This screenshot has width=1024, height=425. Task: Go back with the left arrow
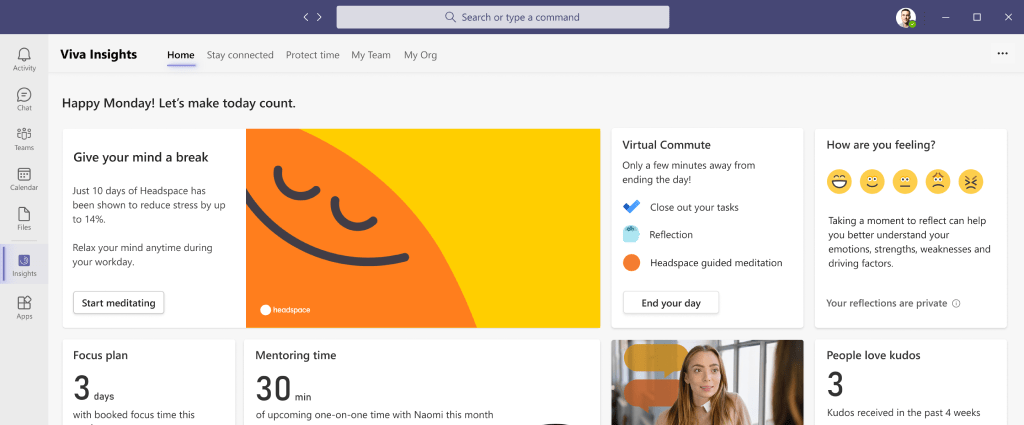(306, 17)
